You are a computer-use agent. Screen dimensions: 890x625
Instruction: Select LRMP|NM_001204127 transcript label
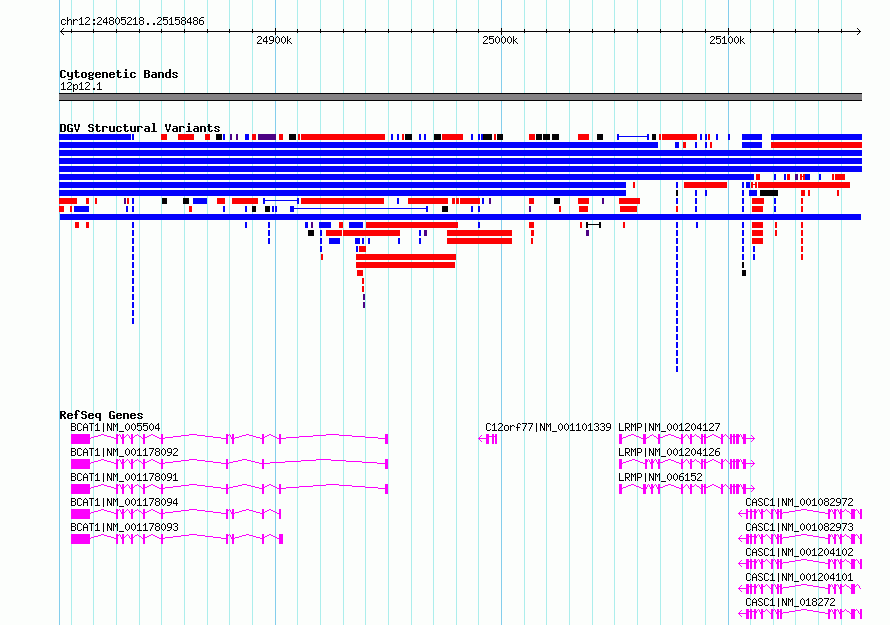pos(669,427)
